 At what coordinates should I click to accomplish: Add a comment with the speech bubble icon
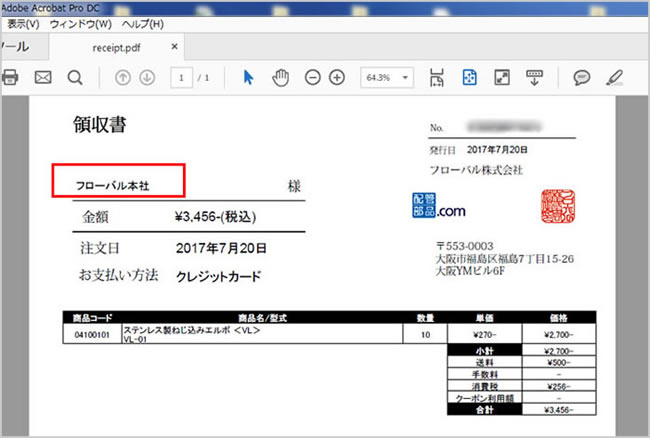[x=581, y=77]
